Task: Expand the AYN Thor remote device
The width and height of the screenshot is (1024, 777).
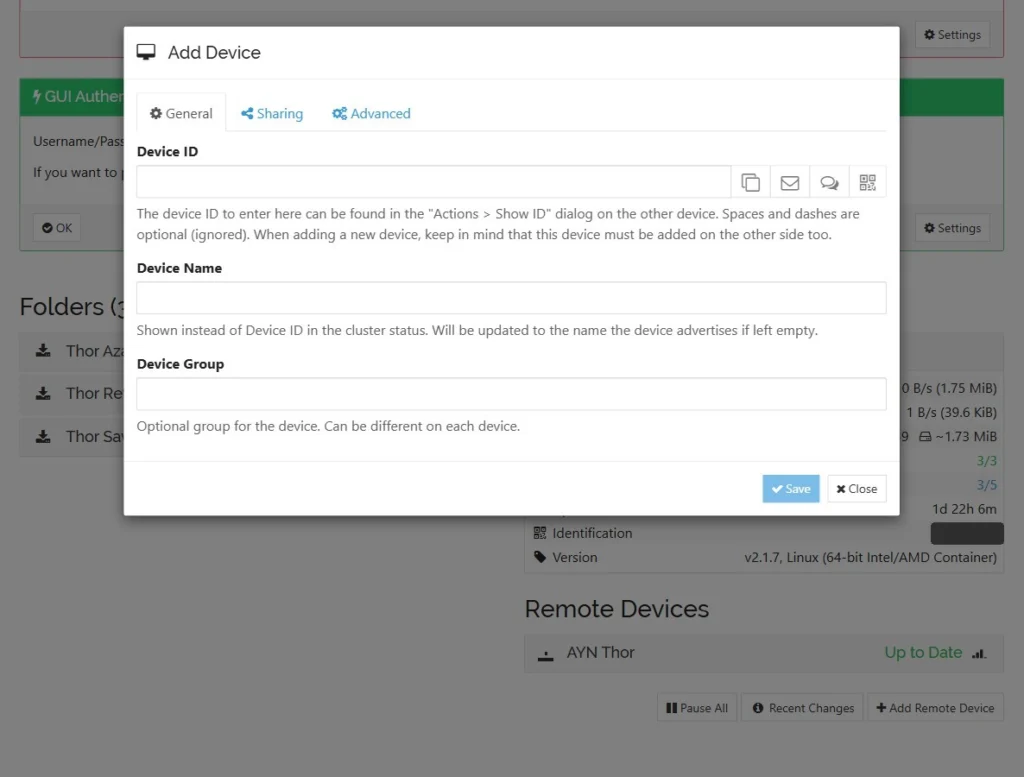Action: (x=763, y=653)
